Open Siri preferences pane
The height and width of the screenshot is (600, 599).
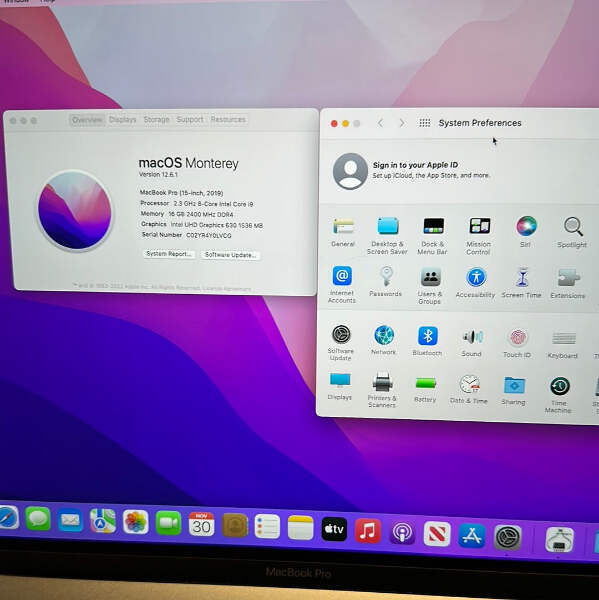coord(526,231)
